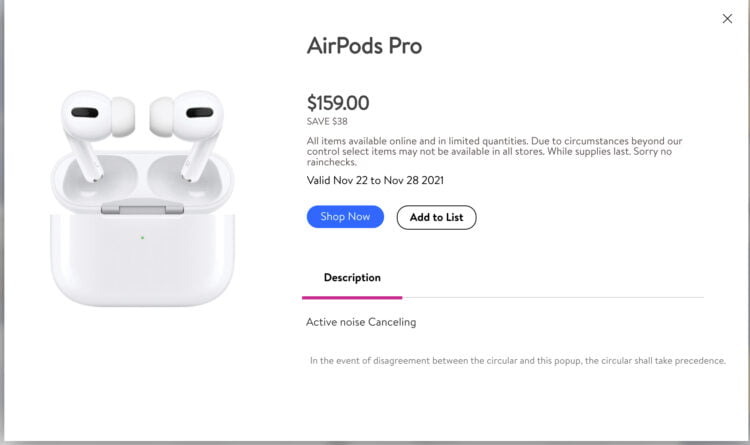This screenshot has width=750, height=445.
Task: Click the limited quantities availability paragraph
Action: click(x=494, y=150)
